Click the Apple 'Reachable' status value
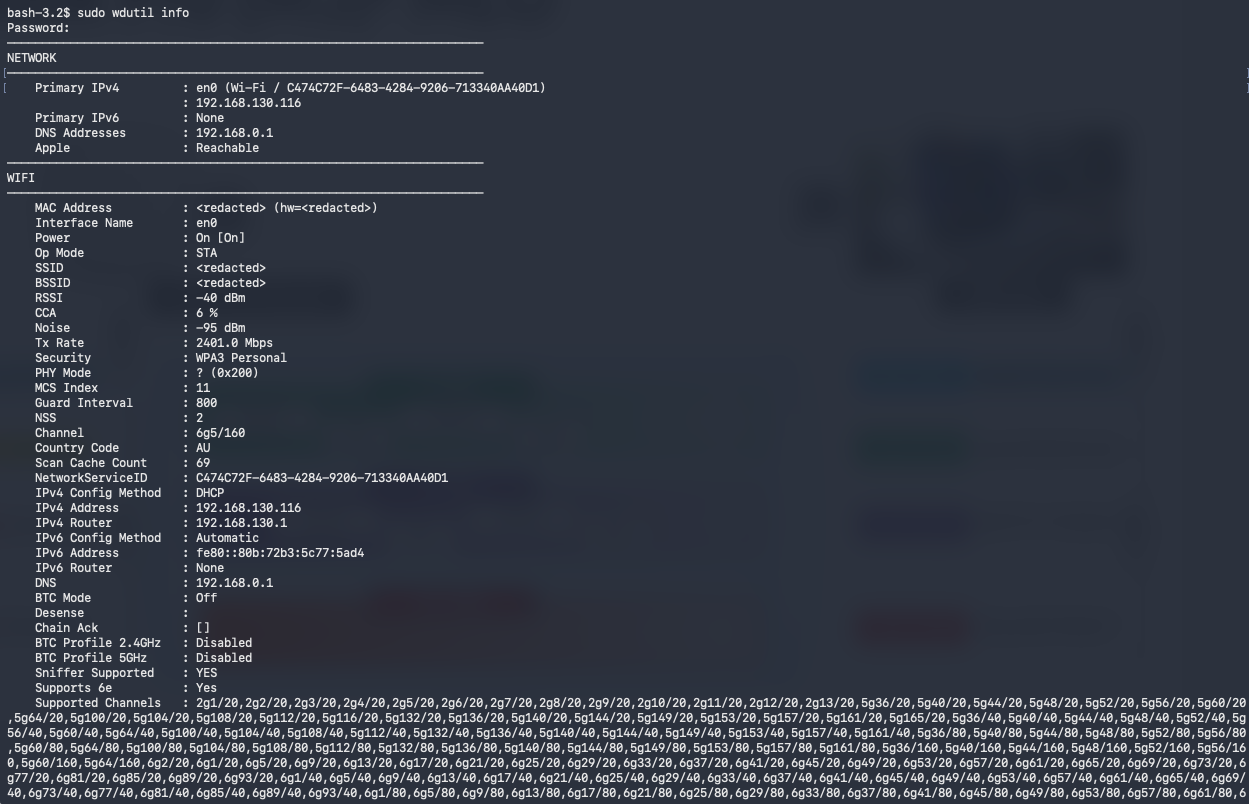Viewport: 1249px width, 804px height. point(227,148)
